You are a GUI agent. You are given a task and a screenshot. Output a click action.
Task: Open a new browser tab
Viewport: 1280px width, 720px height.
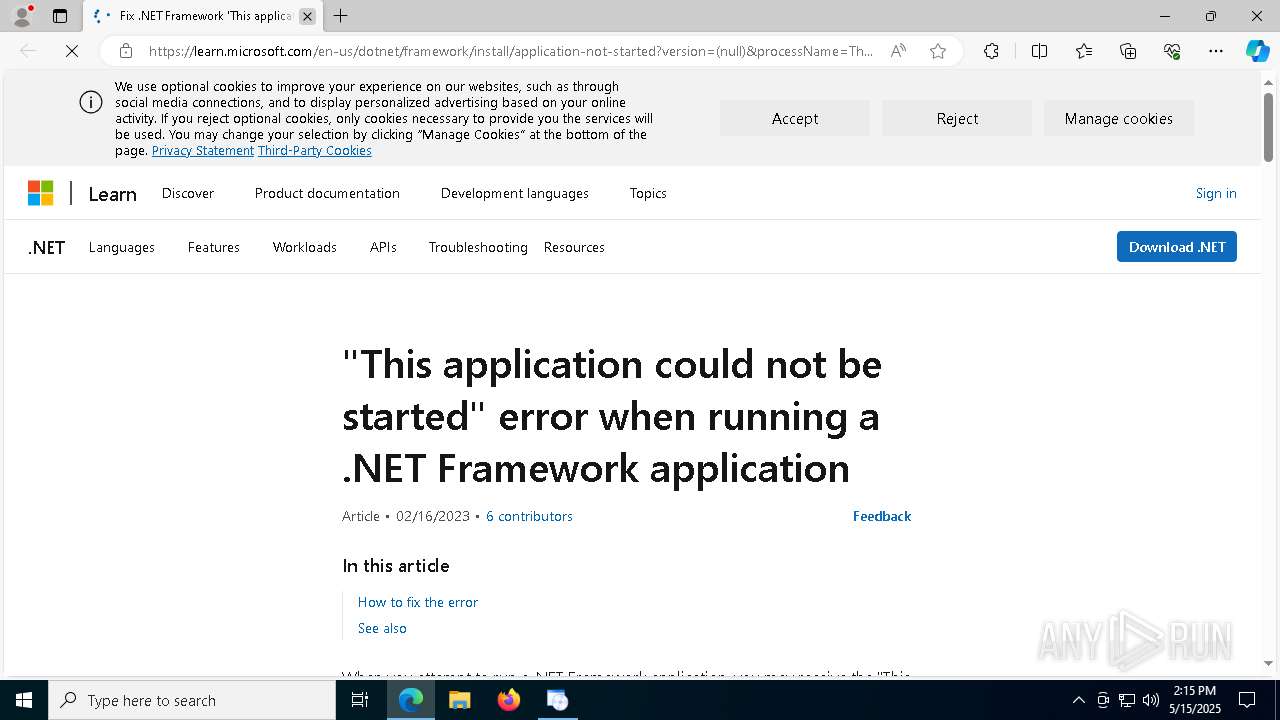(341, 16)
